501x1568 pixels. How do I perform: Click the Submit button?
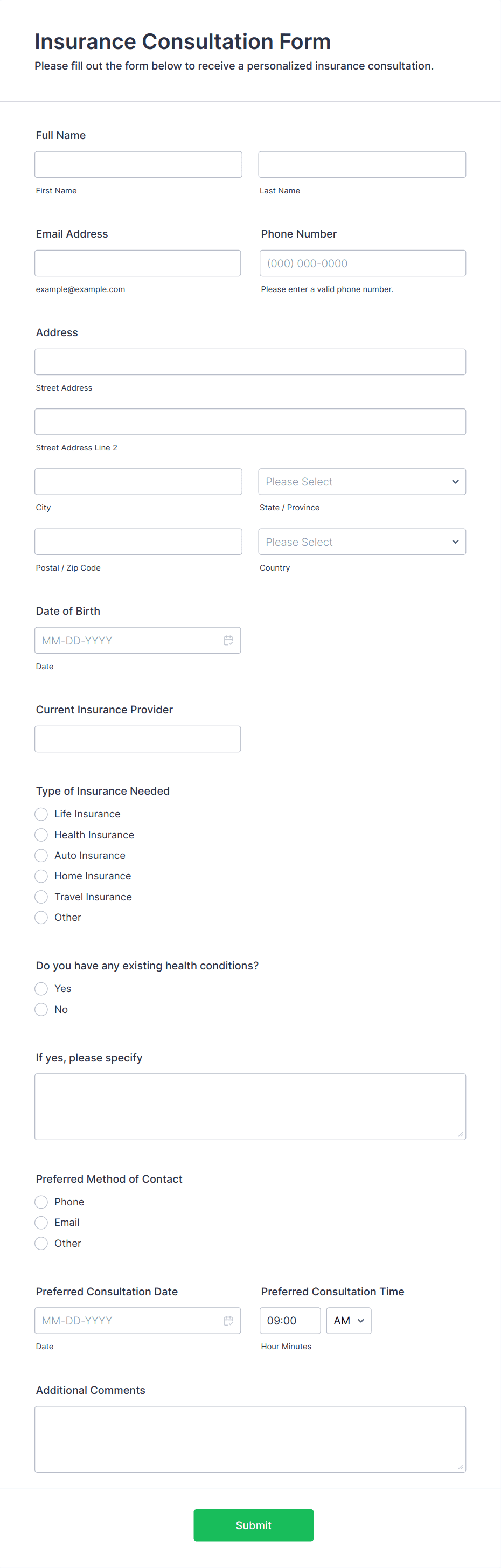pos(253,1525)
